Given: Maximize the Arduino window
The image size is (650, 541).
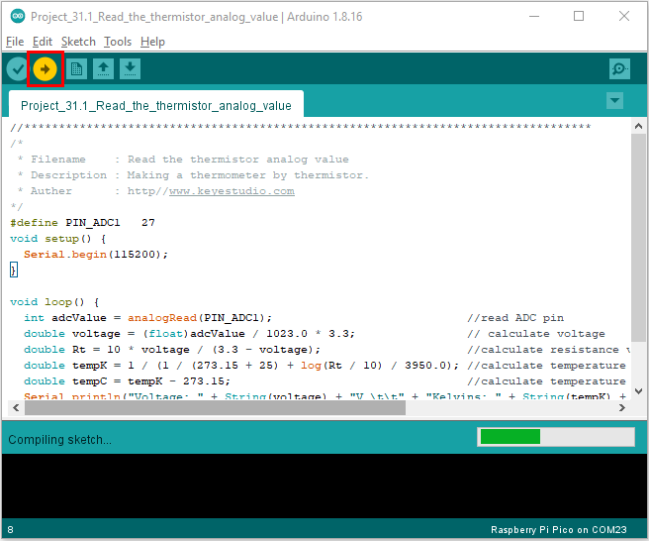Looking at the screenshot, I should [579, 16].
